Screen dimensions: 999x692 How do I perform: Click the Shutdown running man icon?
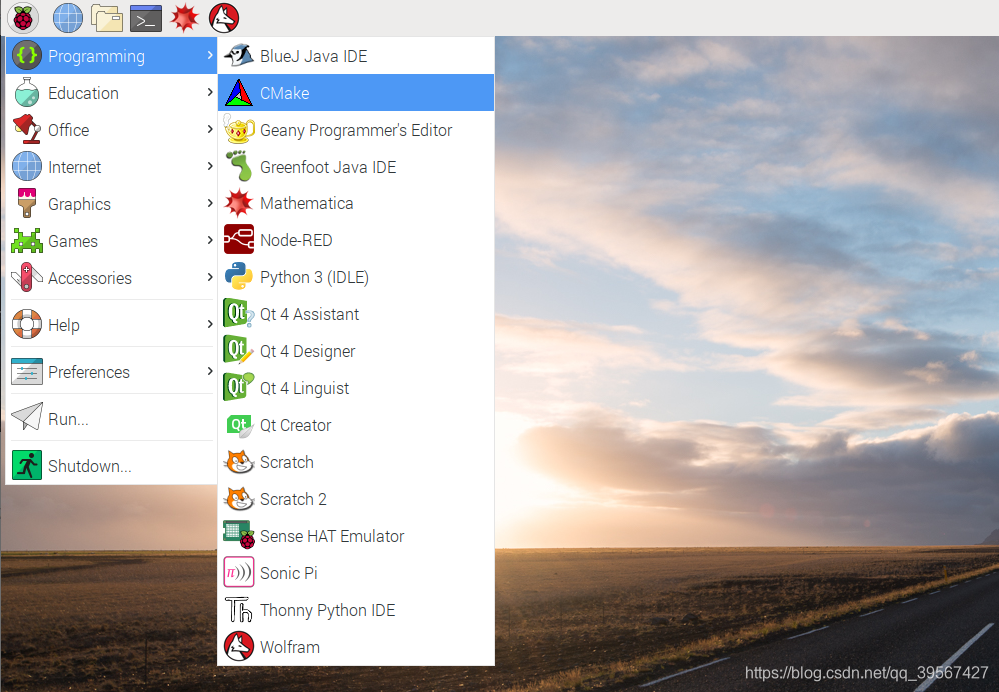[x=27, y=465]
